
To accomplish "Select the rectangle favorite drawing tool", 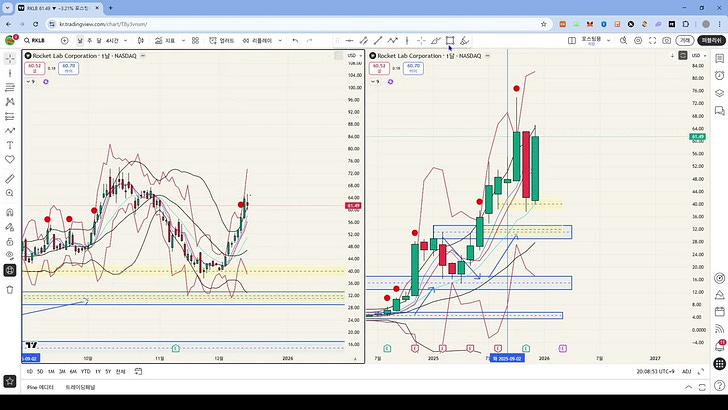I will tap(450, 41).
